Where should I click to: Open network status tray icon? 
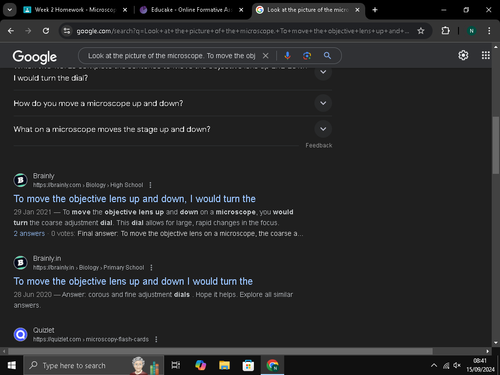click(x=446, y=366)
